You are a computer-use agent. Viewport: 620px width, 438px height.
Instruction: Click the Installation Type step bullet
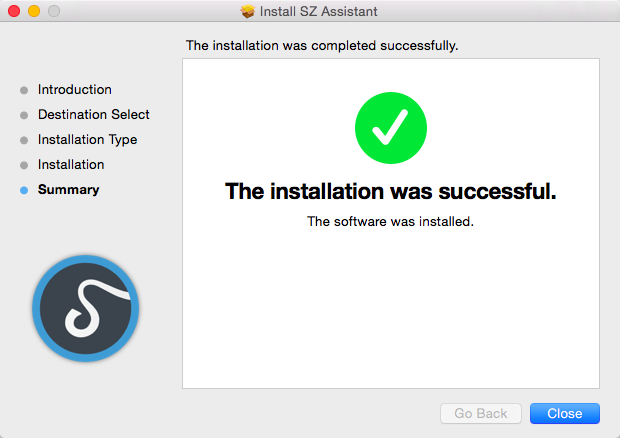coord(24,140)
